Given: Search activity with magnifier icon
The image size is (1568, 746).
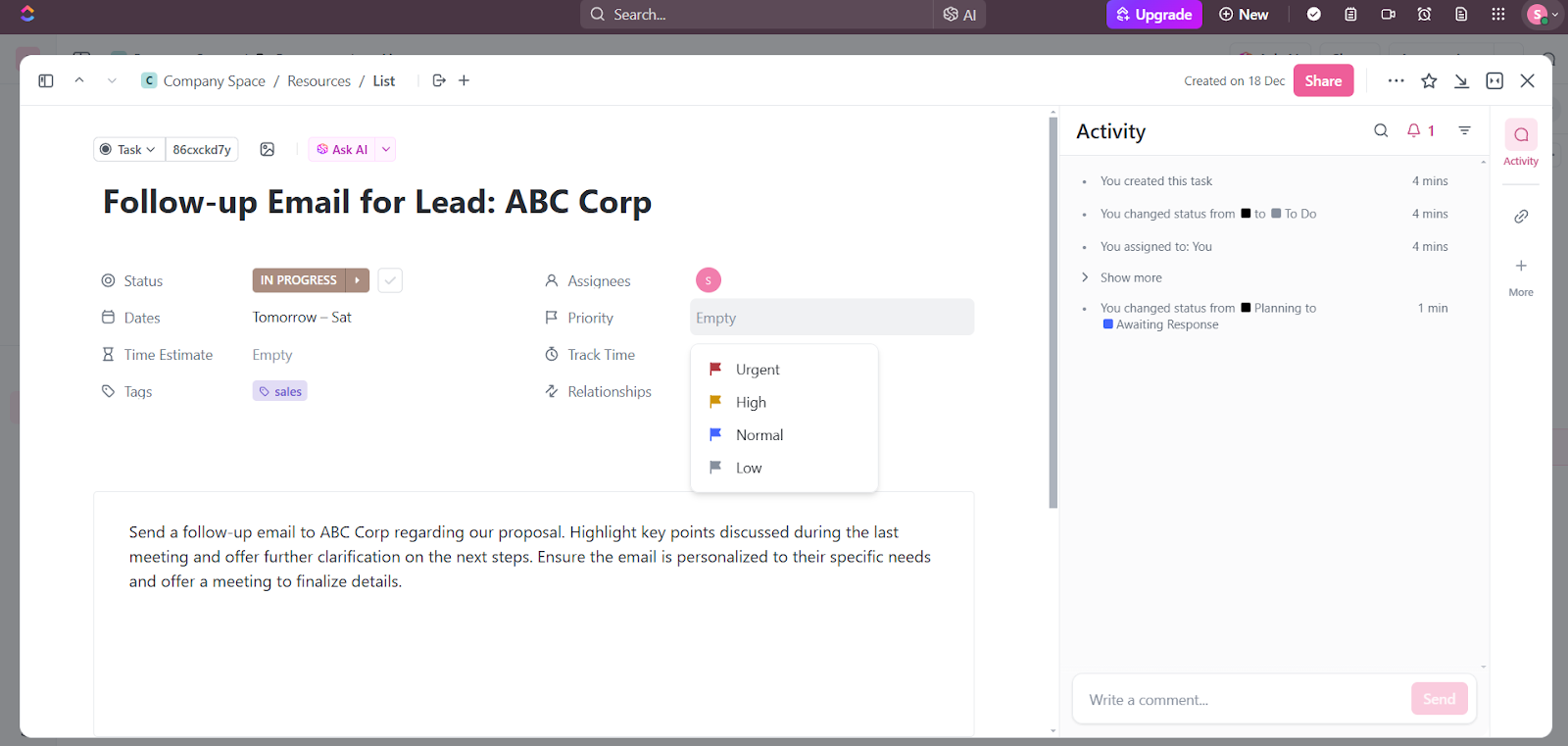Looking at the screenshot, I should click(x=1381, y=130).
